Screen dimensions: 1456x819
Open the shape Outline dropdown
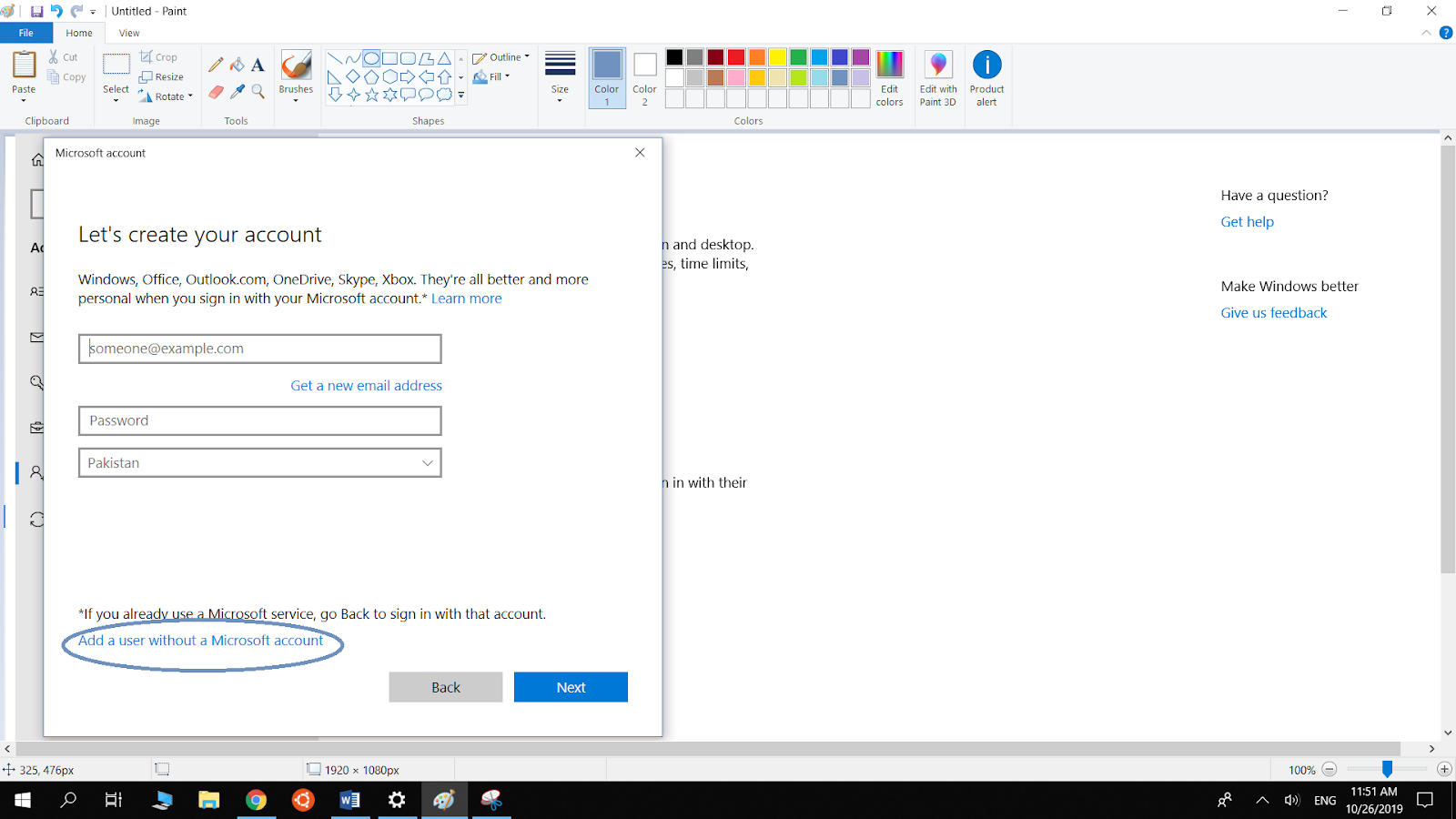click(x=500, y=57)
